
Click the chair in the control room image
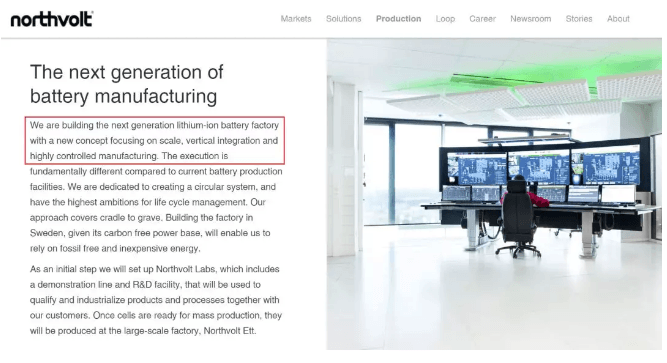click(519, 218)
